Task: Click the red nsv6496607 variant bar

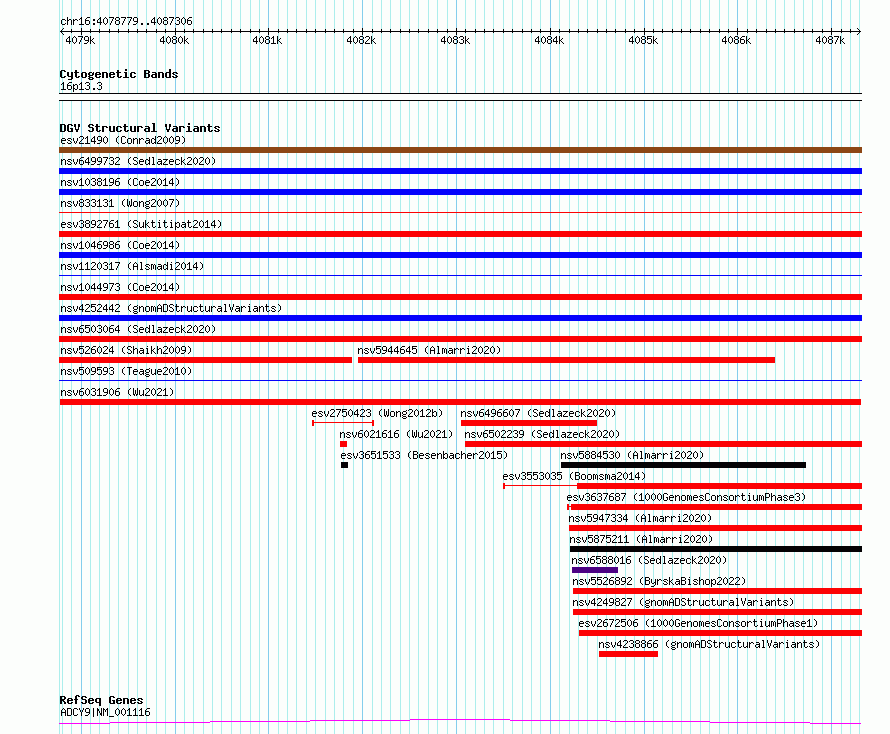Action: [529, 423]
